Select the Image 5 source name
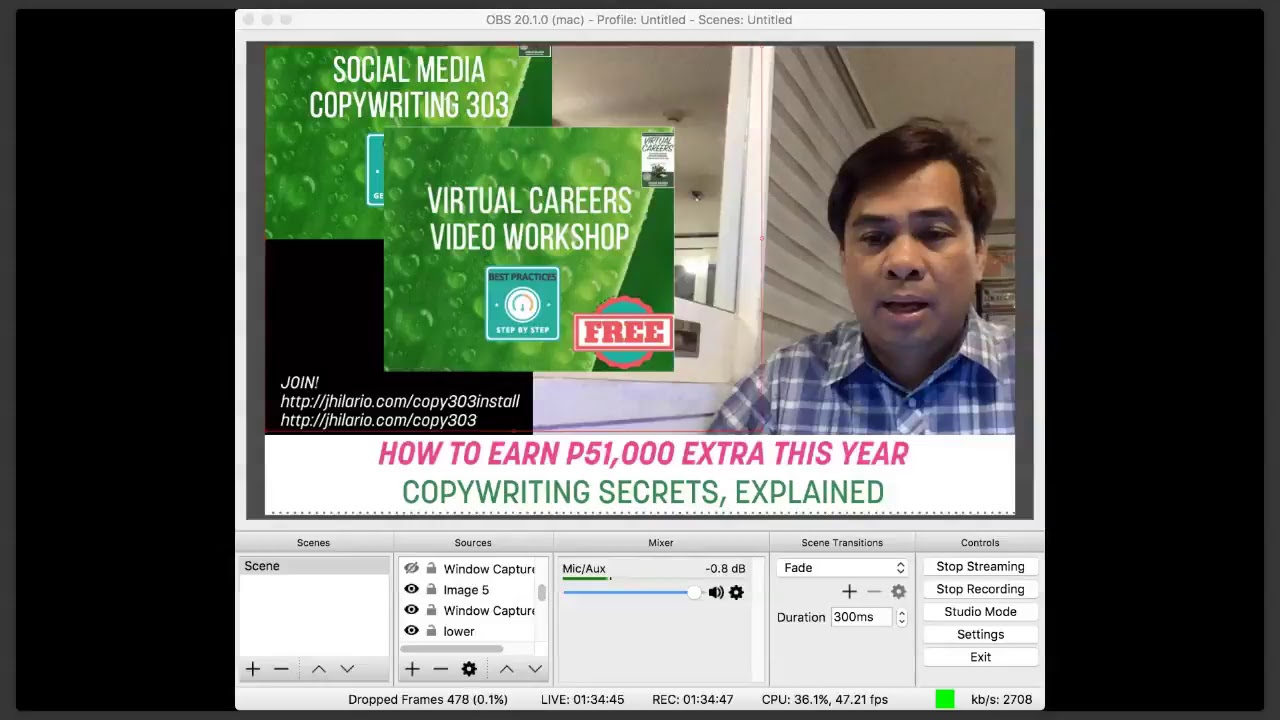Screen dimensions: 1280x720 point(466,590)
